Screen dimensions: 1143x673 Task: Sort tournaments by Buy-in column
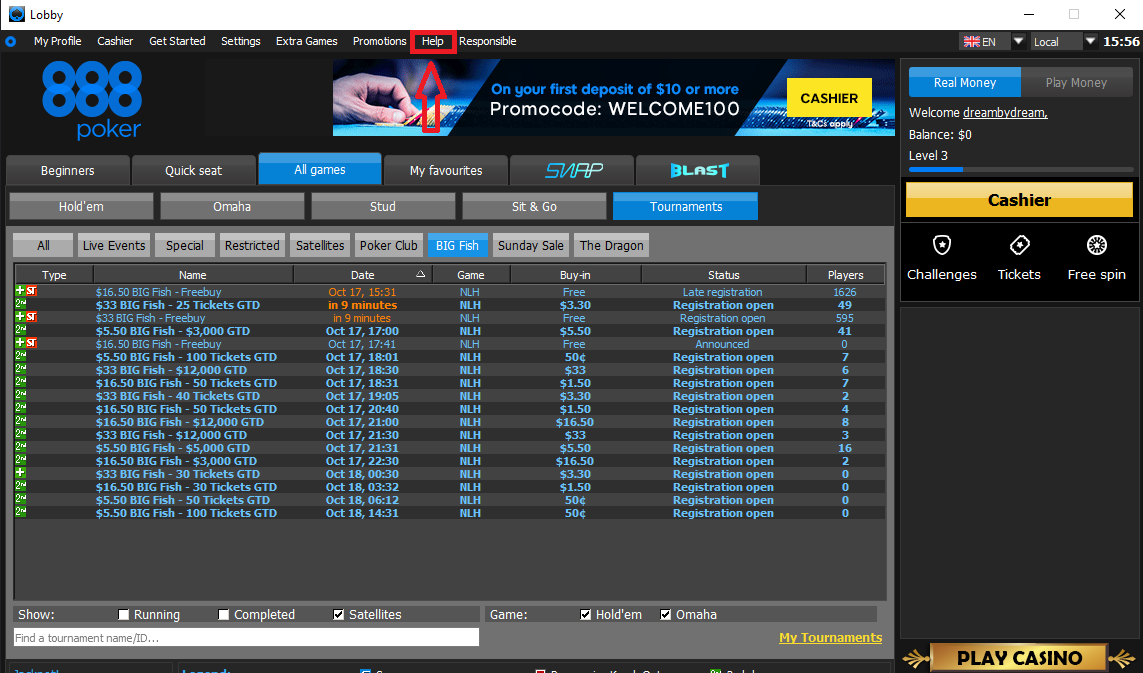[x=575, y=275]
